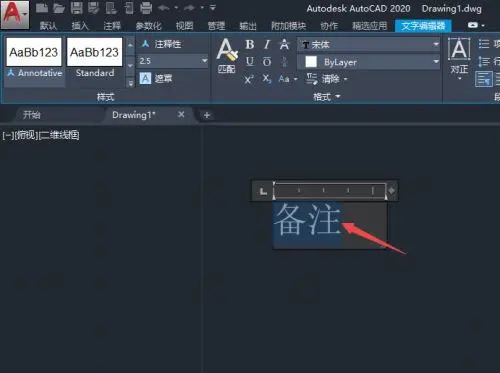Click the ruler width diamond handle
The image size is (500, 373).
click(x=391, y=191)
